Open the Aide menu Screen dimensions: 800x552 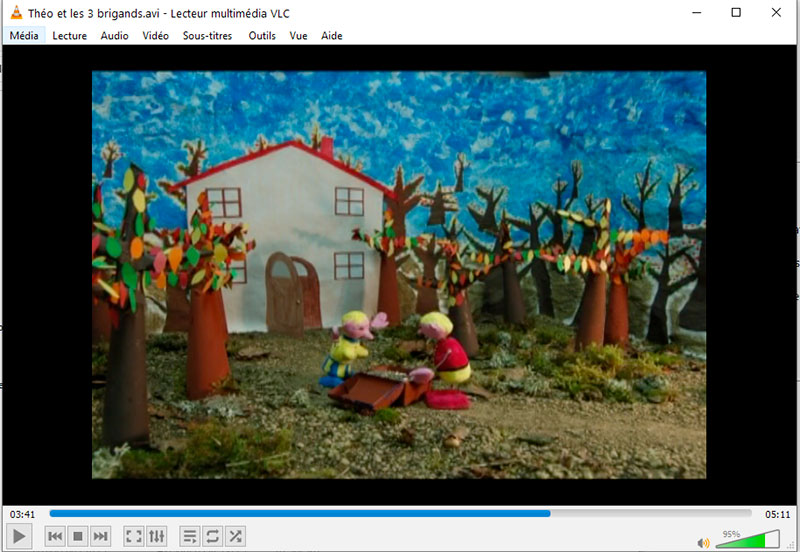pyautogui.click(x=332, y=36)
